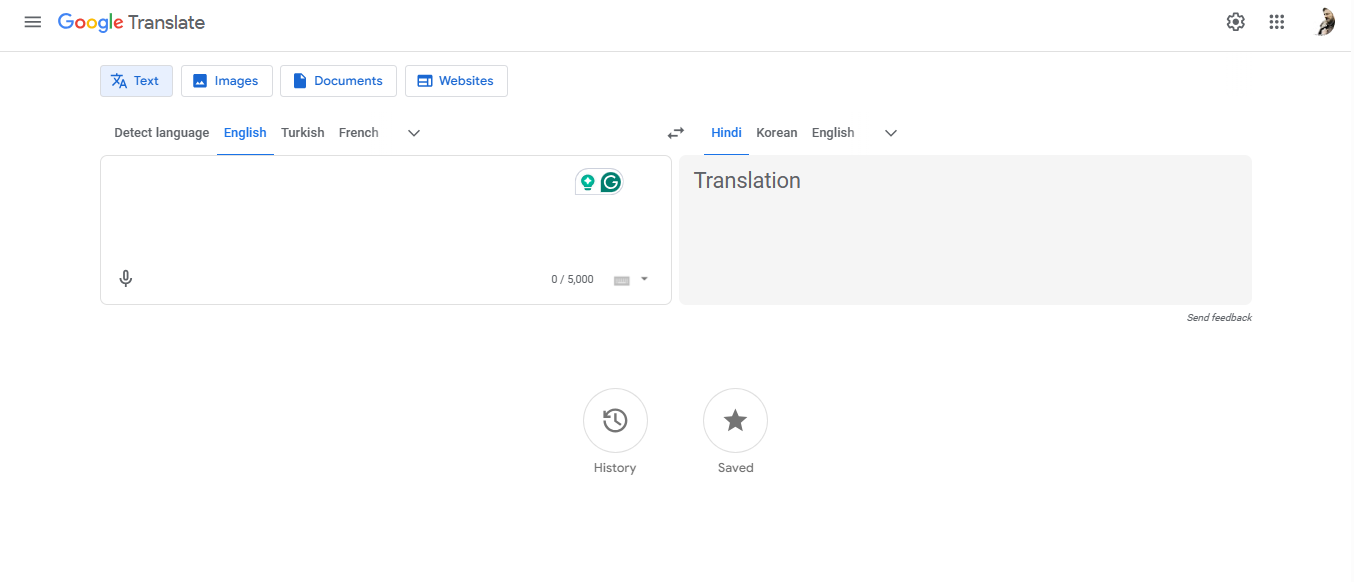
Task: Select French as source language
Action: coord(359,133)
